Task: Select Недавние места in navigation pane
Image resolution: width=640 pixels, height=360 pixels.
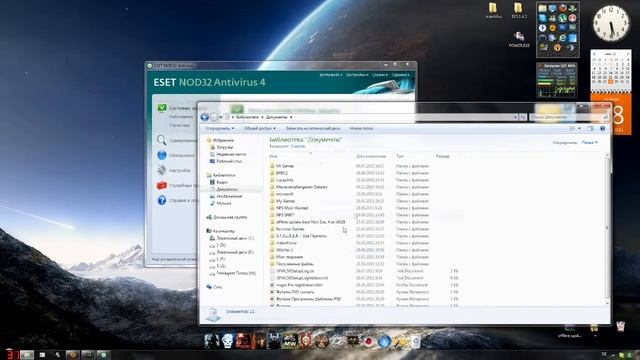Action: click(x=231, y=154)
